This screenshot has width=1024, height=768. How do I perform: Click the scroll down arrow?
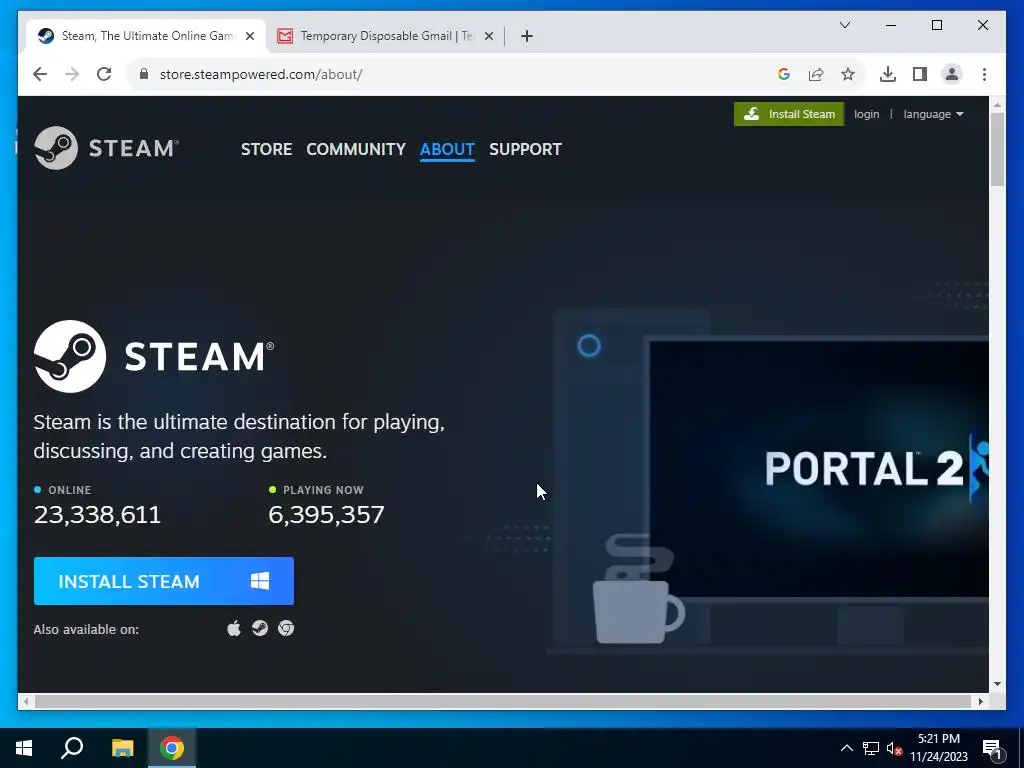click(x=997, y=684)
